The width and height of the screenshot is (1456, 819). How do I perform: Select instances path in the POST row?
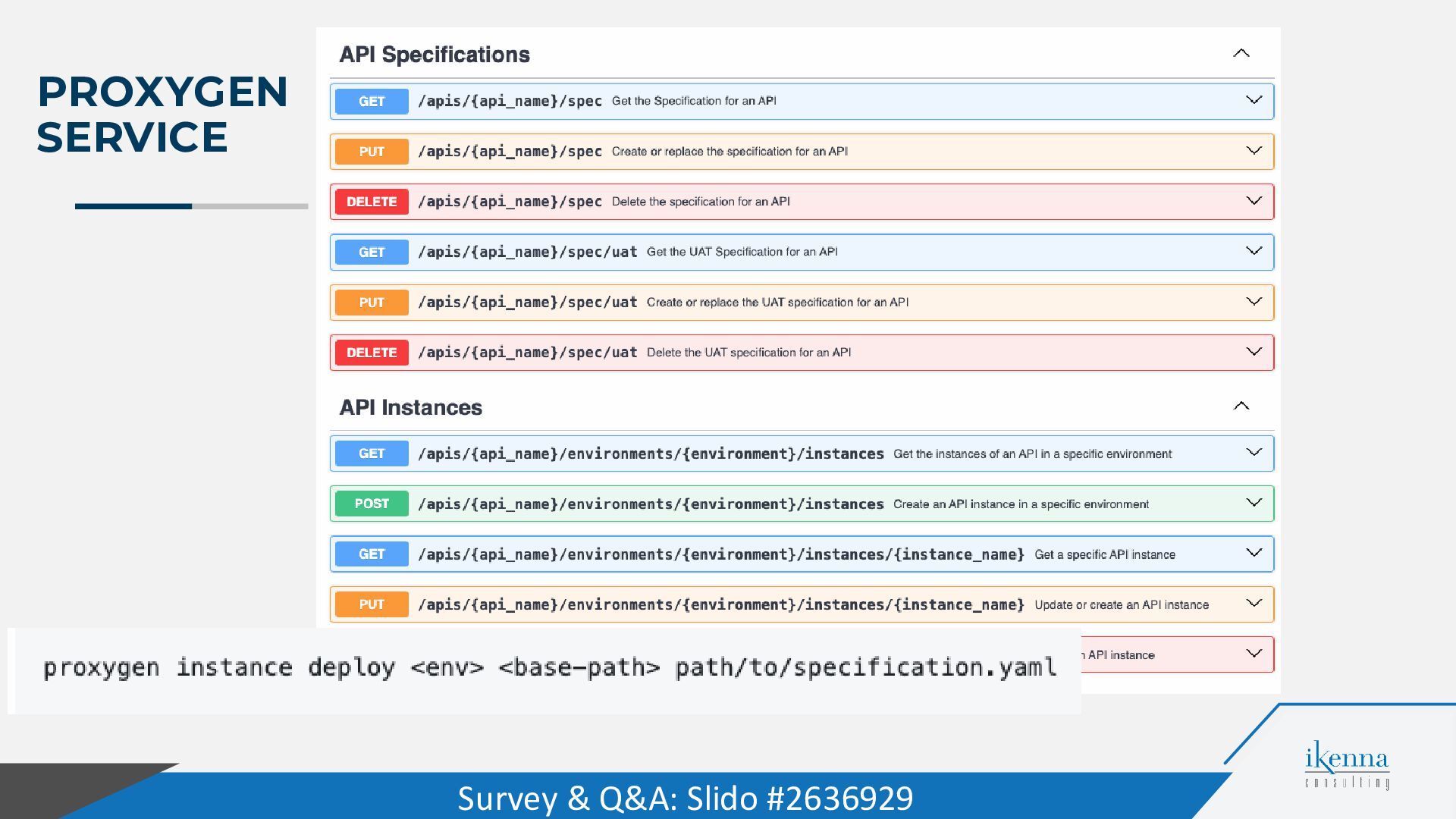[x=651, y=504]
